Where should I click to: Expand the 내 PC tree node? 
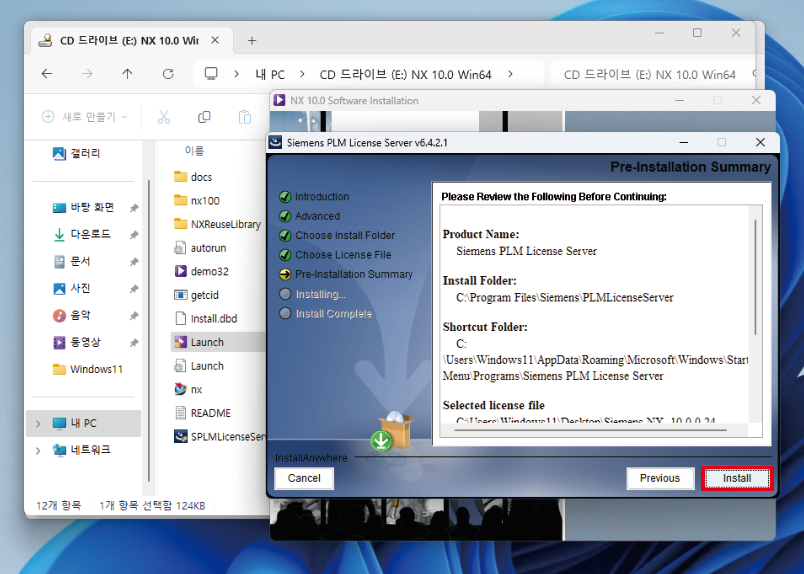38,424
